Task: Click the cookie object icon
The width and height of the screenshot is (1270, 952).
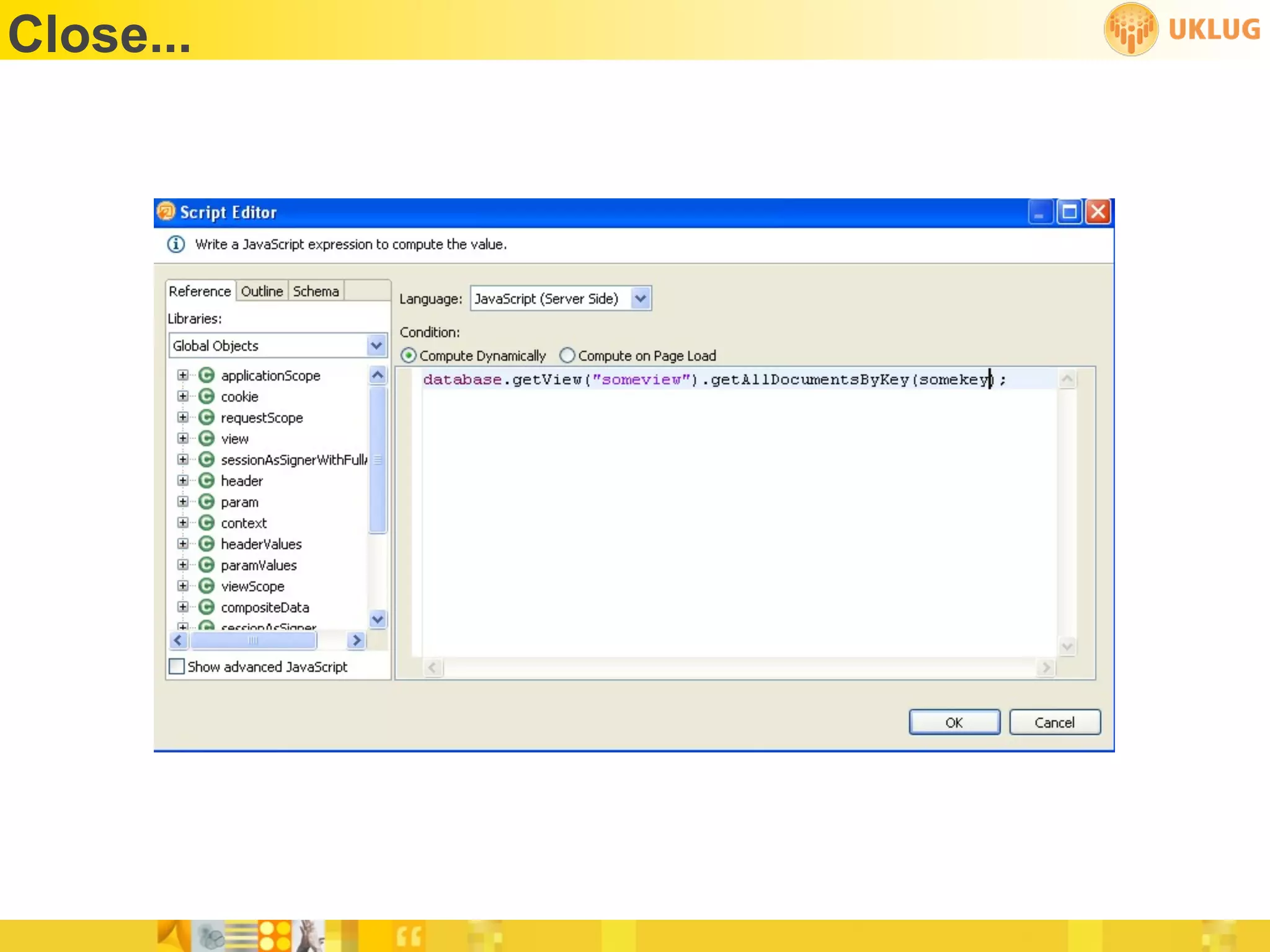Action: pyautogui.click(x=206, y=397)
